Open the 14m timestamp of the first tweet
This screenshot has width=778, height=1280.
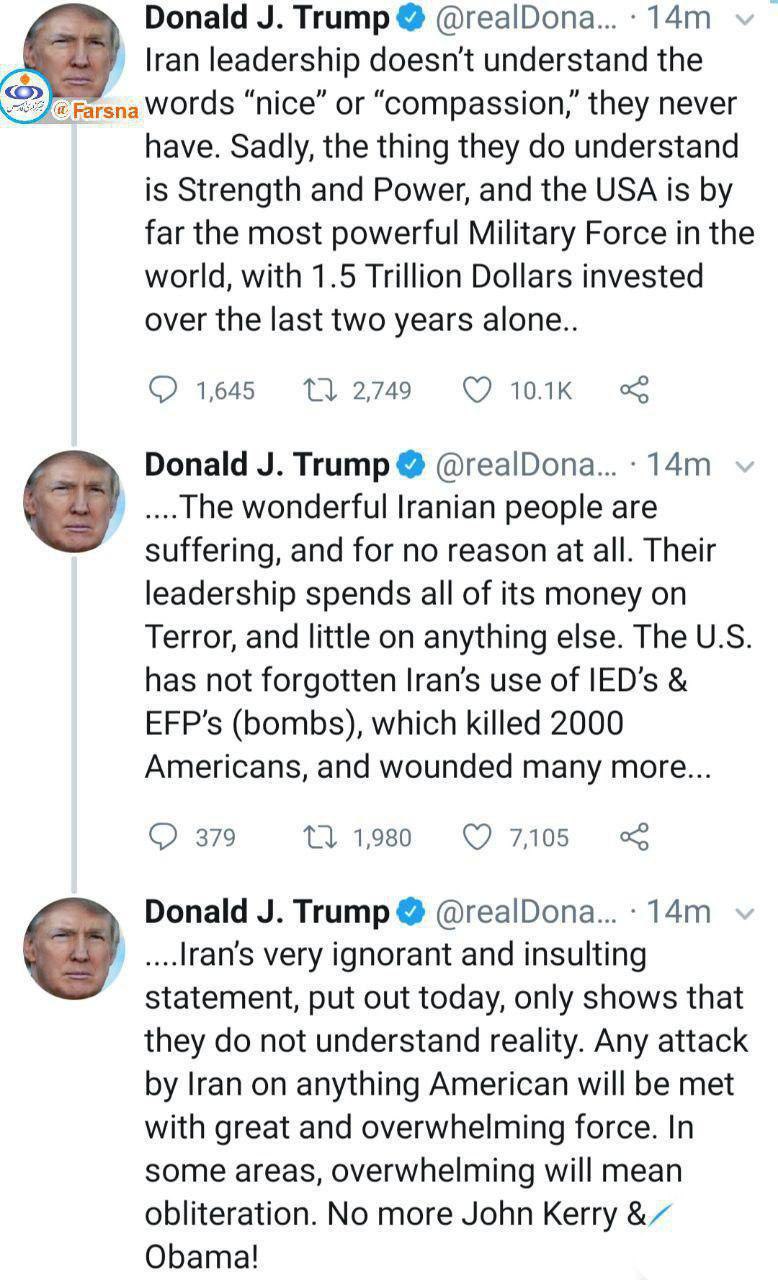coord(678,17)
